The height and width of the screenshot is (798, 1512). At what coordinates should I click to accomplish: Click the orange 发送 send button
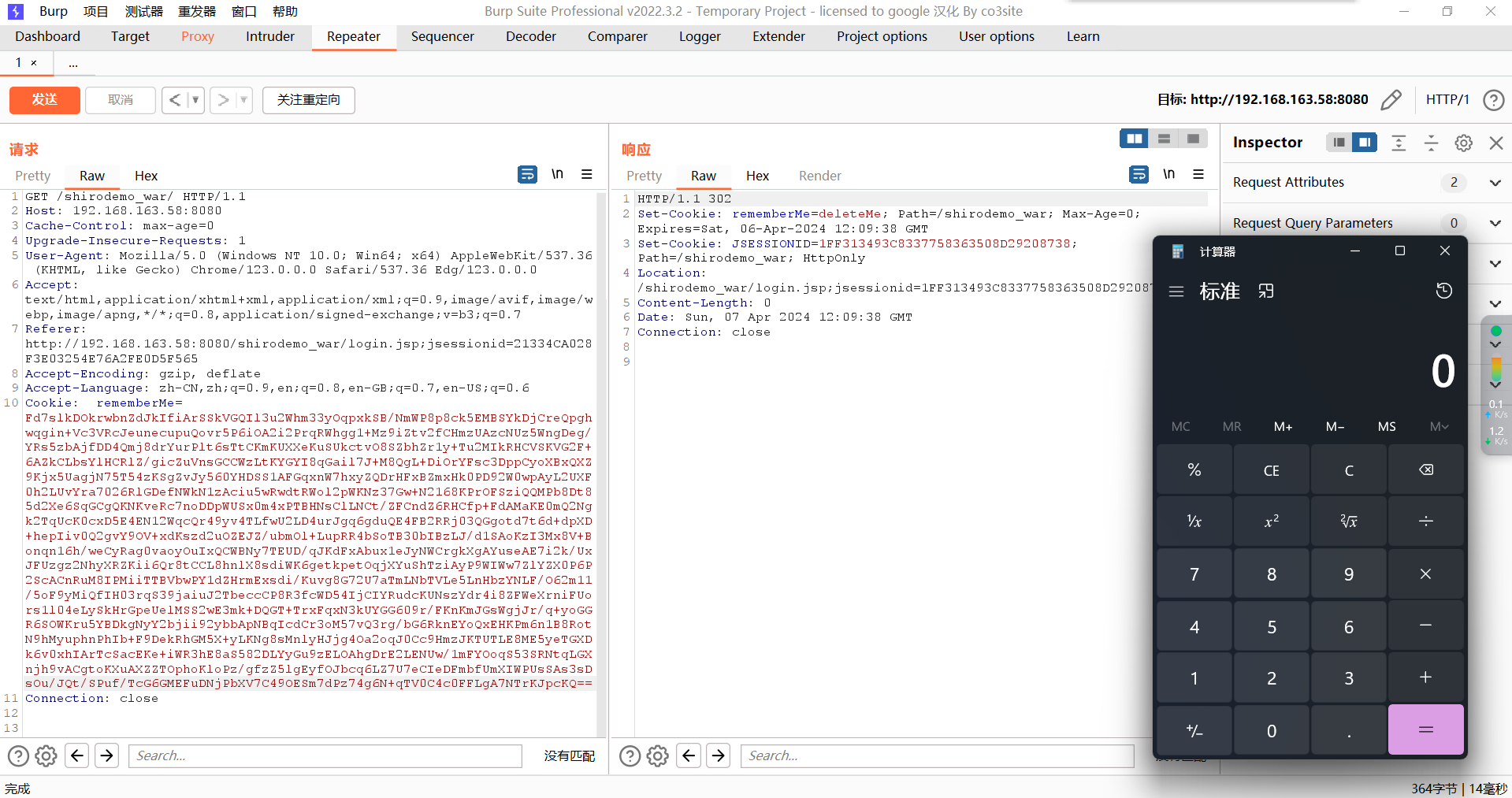tap(45, 100)
